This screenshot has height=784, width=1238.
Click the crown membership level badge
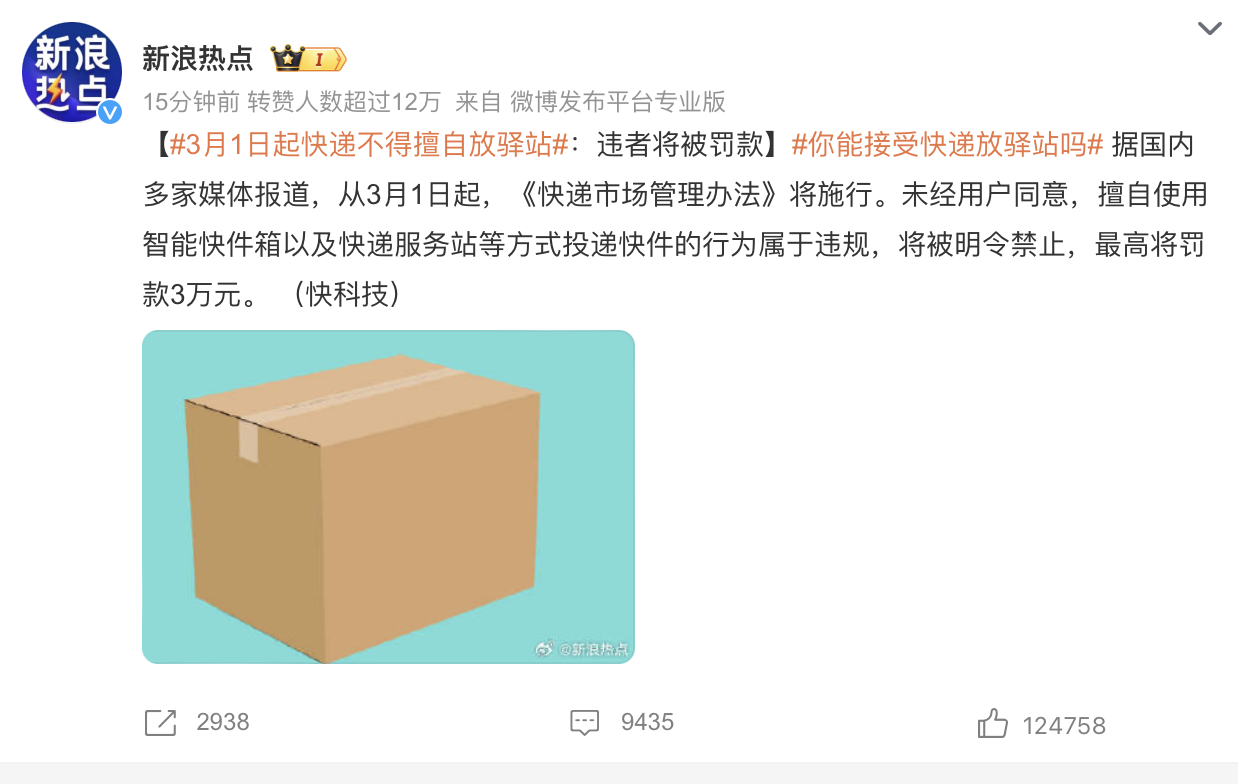308,59
